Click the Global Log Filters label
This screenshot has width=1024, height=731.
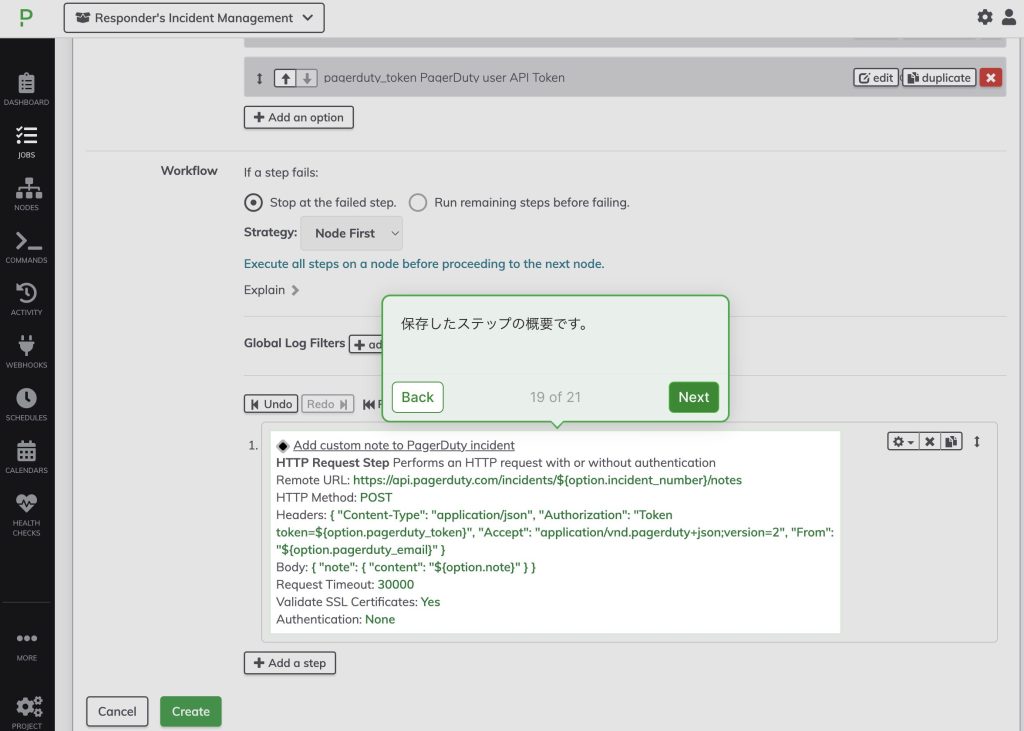[x=294, y=343]
